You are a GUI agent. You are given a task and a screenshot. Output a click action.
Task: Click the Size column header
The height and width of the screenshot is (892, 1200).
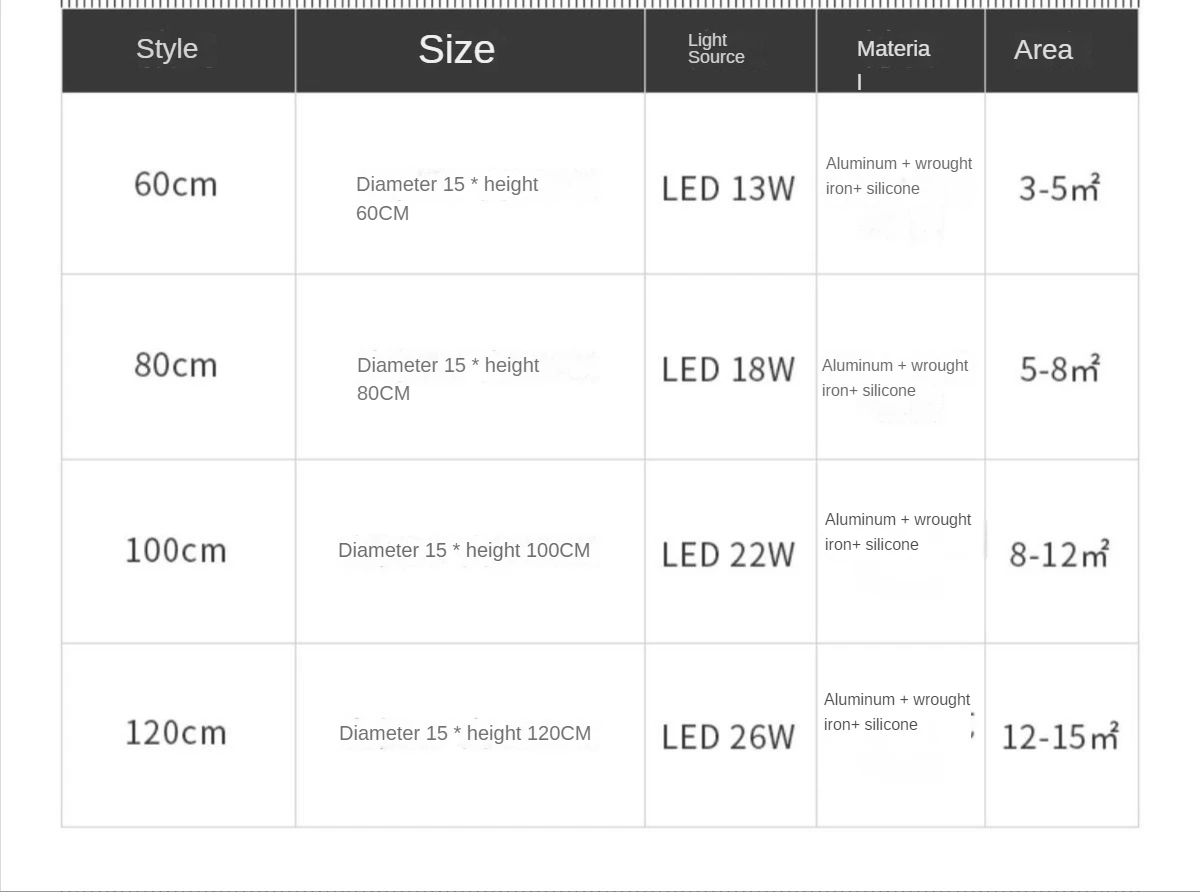pyautogui.click(x=456, y=49)
